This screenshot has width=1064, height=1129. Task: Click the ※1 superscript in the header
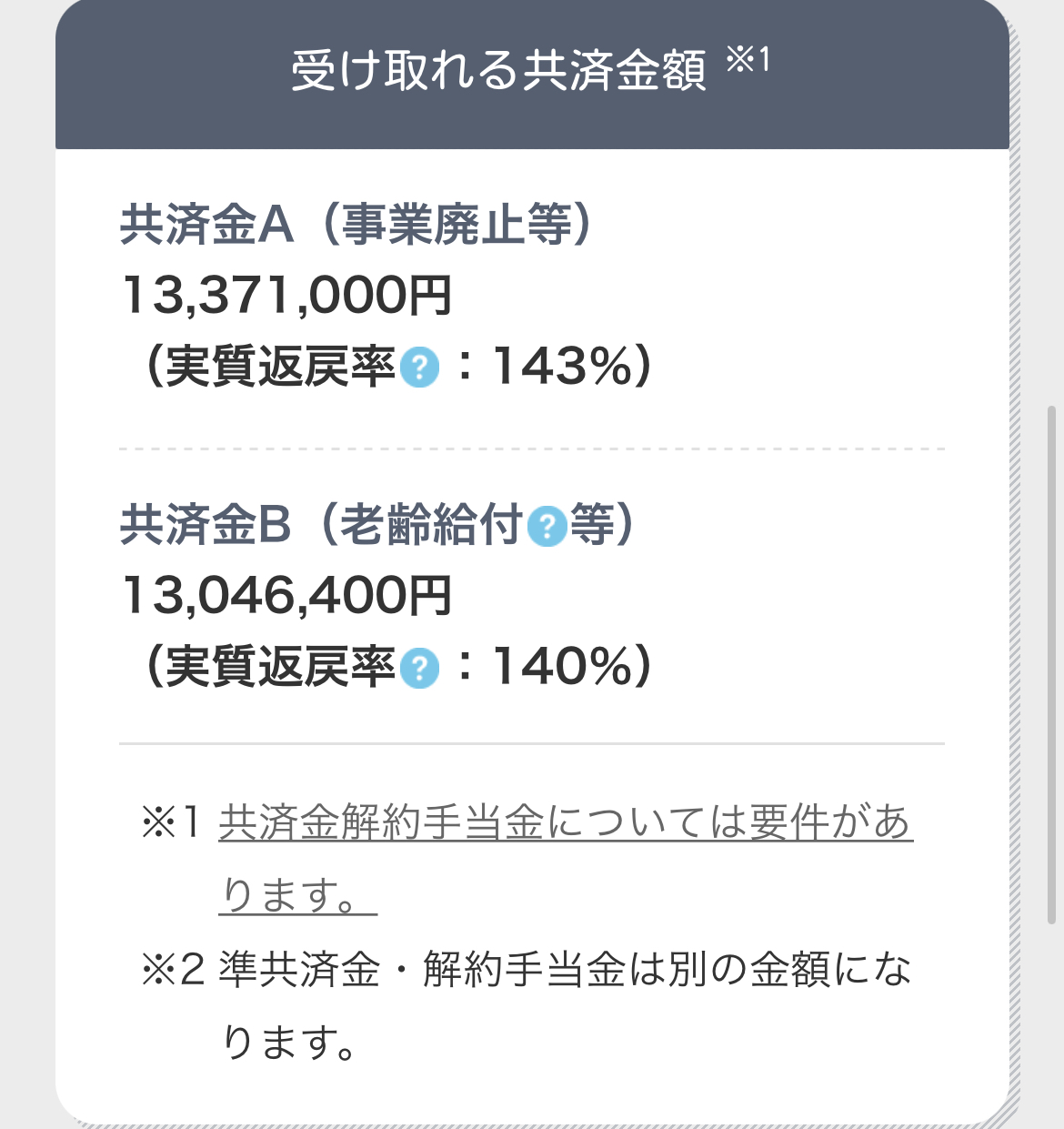(748, 60)
